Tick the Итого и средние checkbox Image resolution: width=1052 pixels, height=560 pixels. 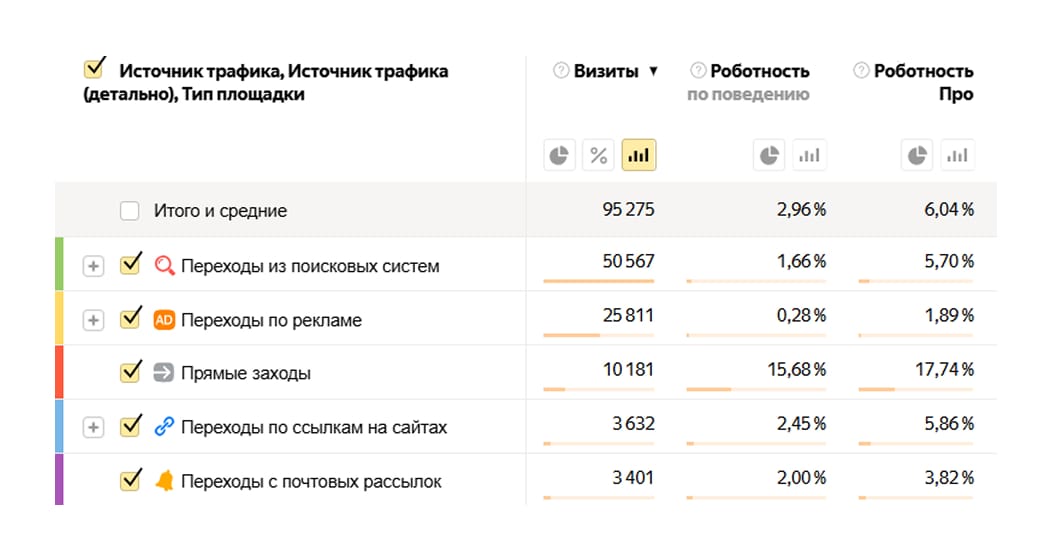tap(129, 211)
